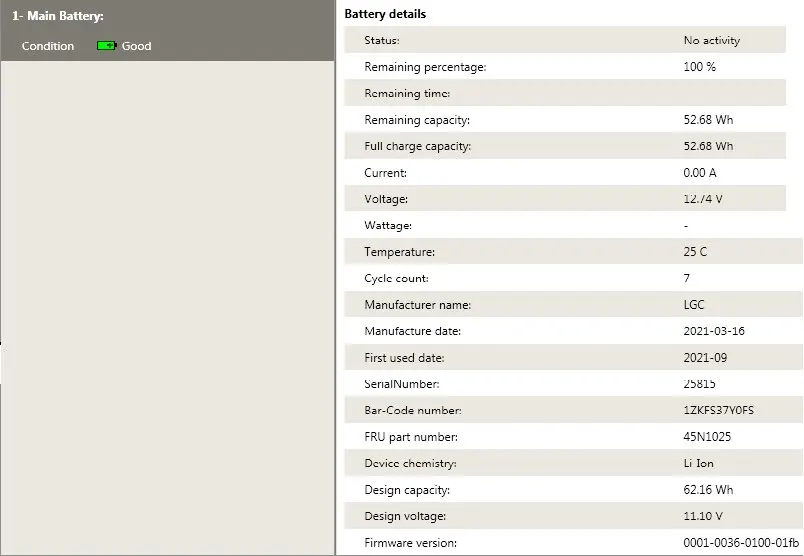Screen dimensions: 804x556
Task: Select the 'FRU part number:' label
Action: (411, 438)
